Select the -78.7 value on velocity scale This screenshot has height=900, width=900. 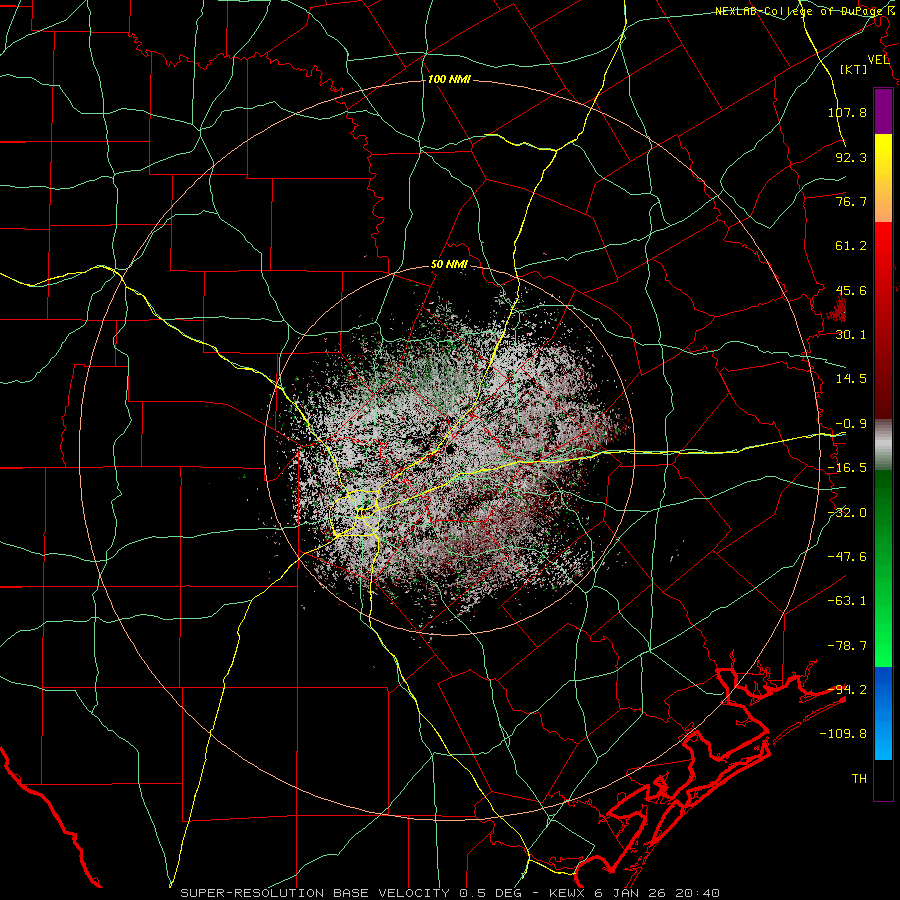(847, 646)
